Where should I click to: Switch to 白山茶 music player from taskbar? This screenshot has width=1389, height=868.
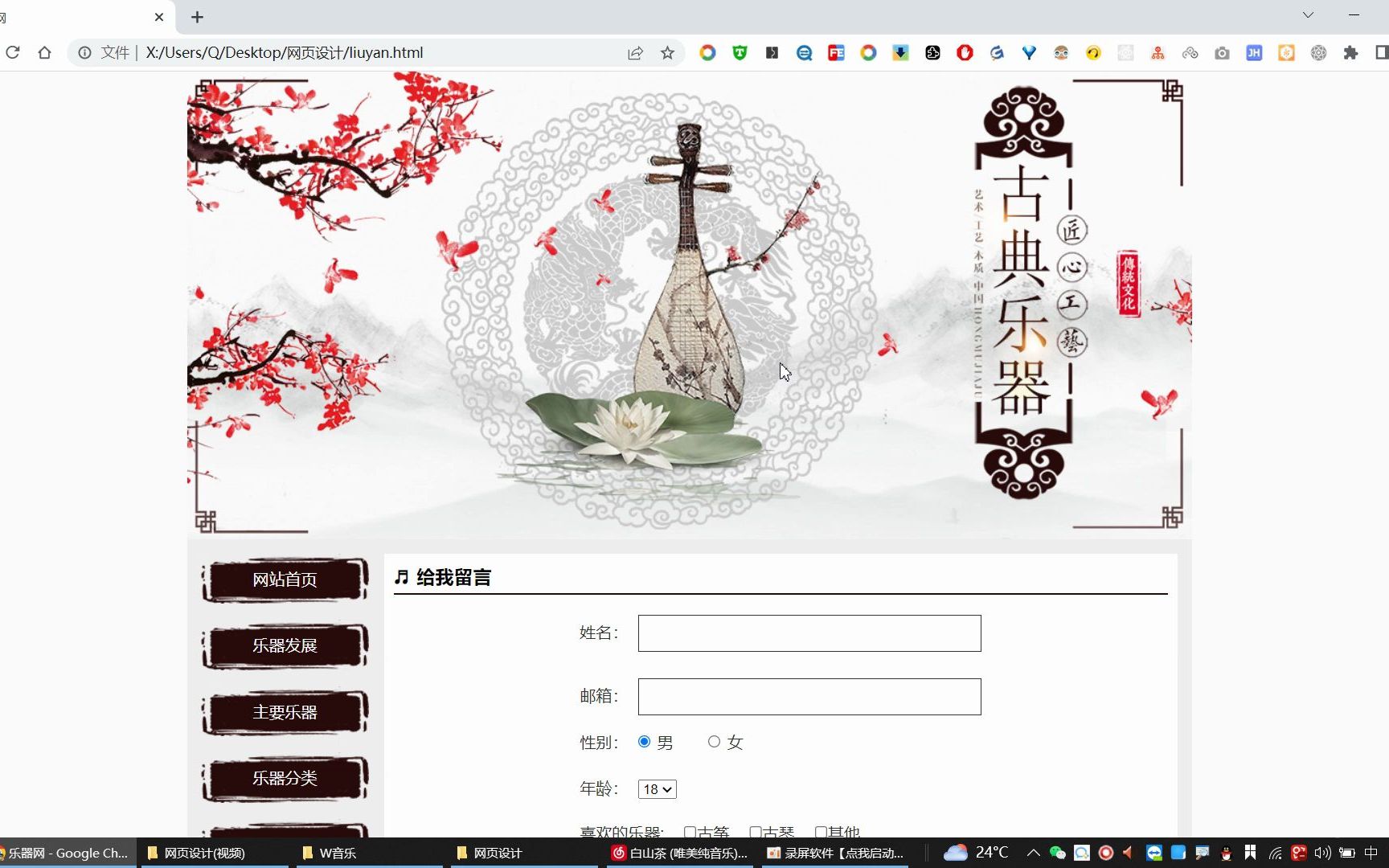pos(679,854)
